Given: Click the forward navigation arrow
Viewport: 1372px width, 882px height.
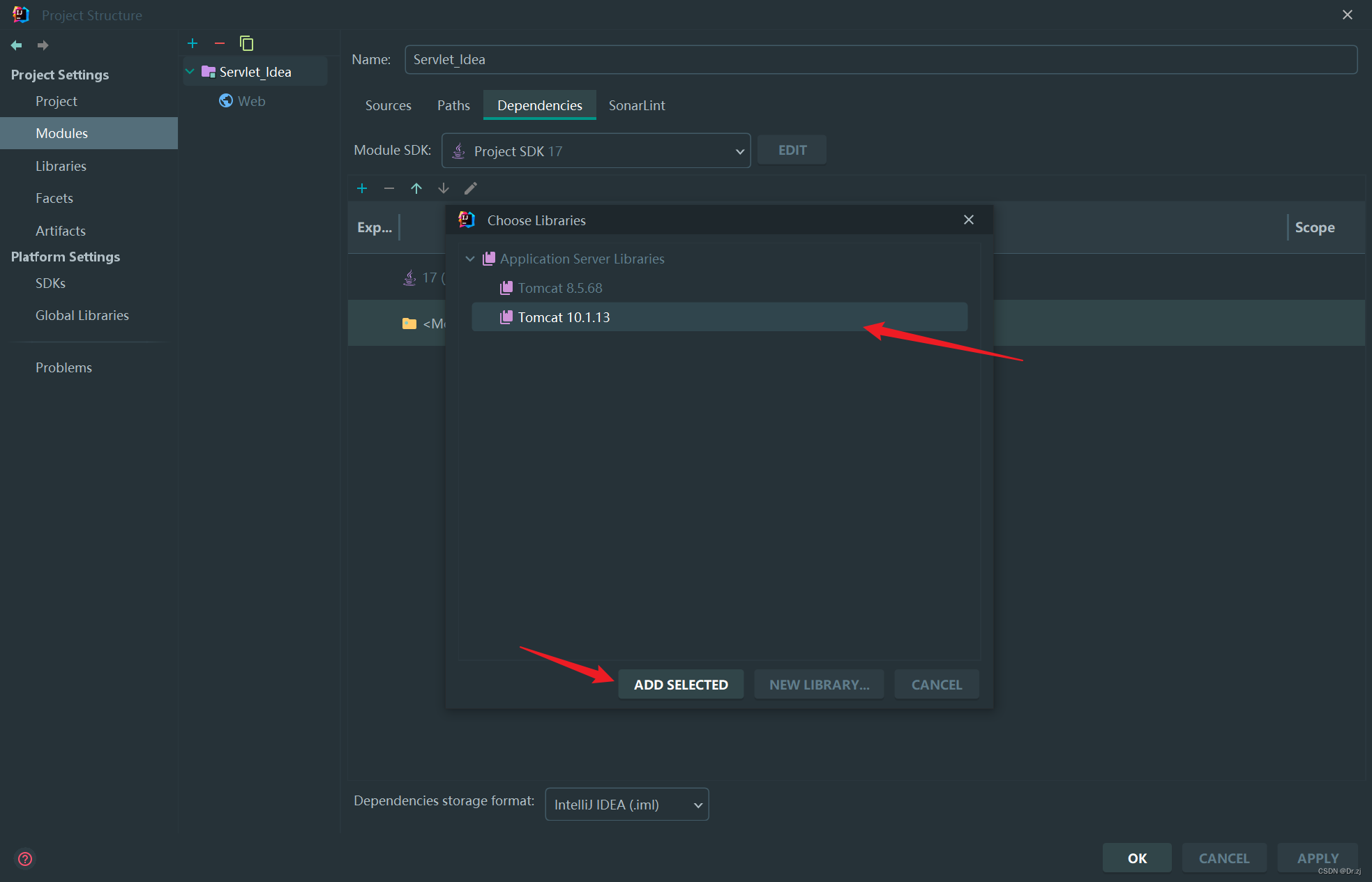Looking at the screenshot, I should 43,45.
